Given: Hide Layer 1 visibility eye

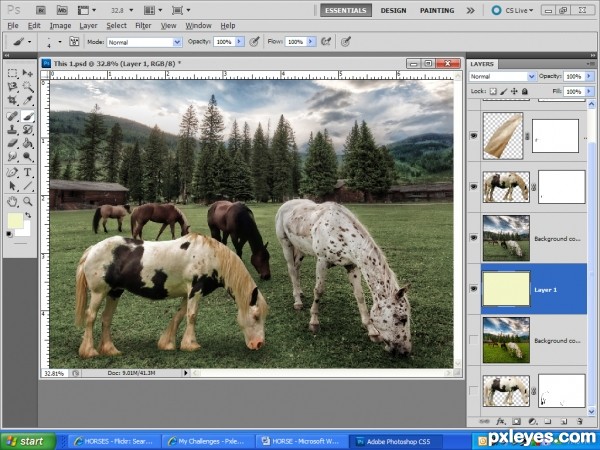Looking at the screenshot, I should 474,289.
